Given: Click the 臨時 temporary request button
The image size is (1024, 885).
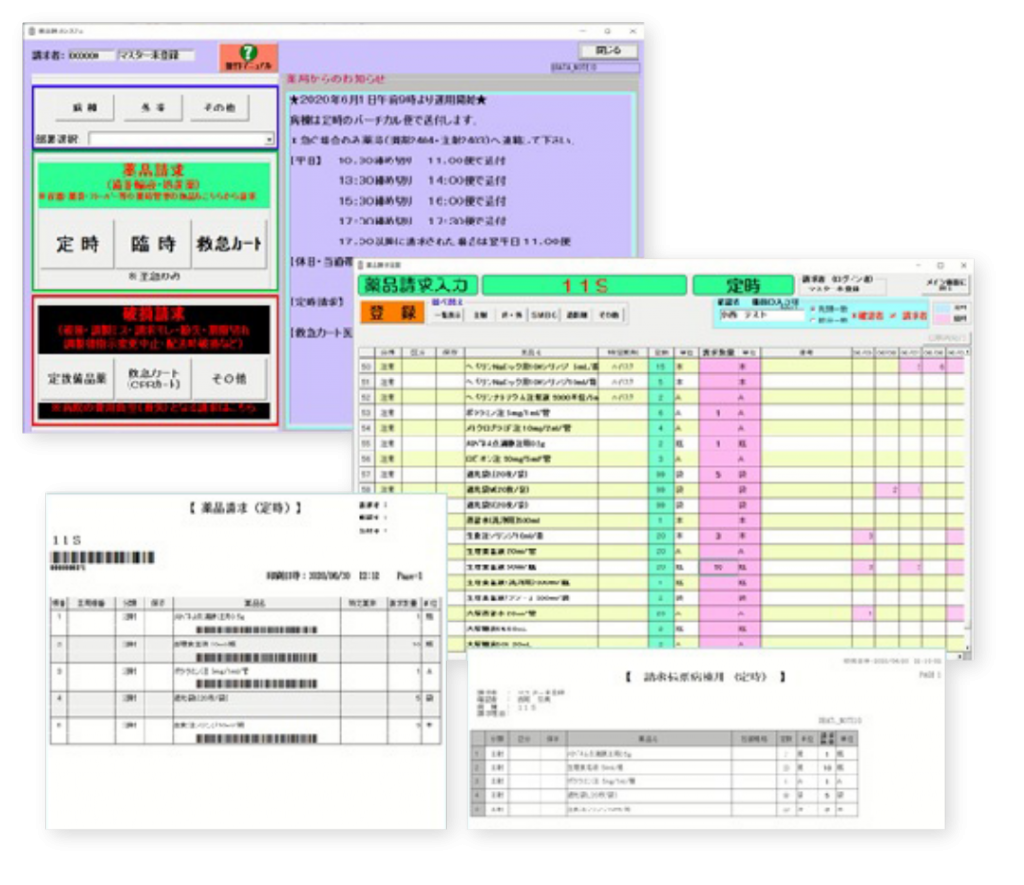Looking at the screenshot, I should pyautogui.click(x=152, y=245).
